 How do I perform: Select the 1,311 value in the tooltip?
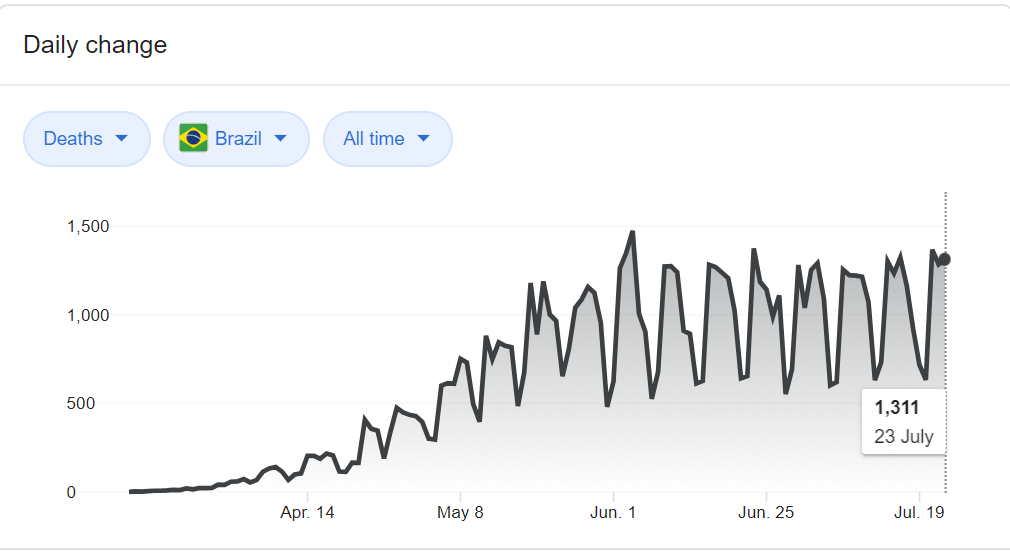896,408
